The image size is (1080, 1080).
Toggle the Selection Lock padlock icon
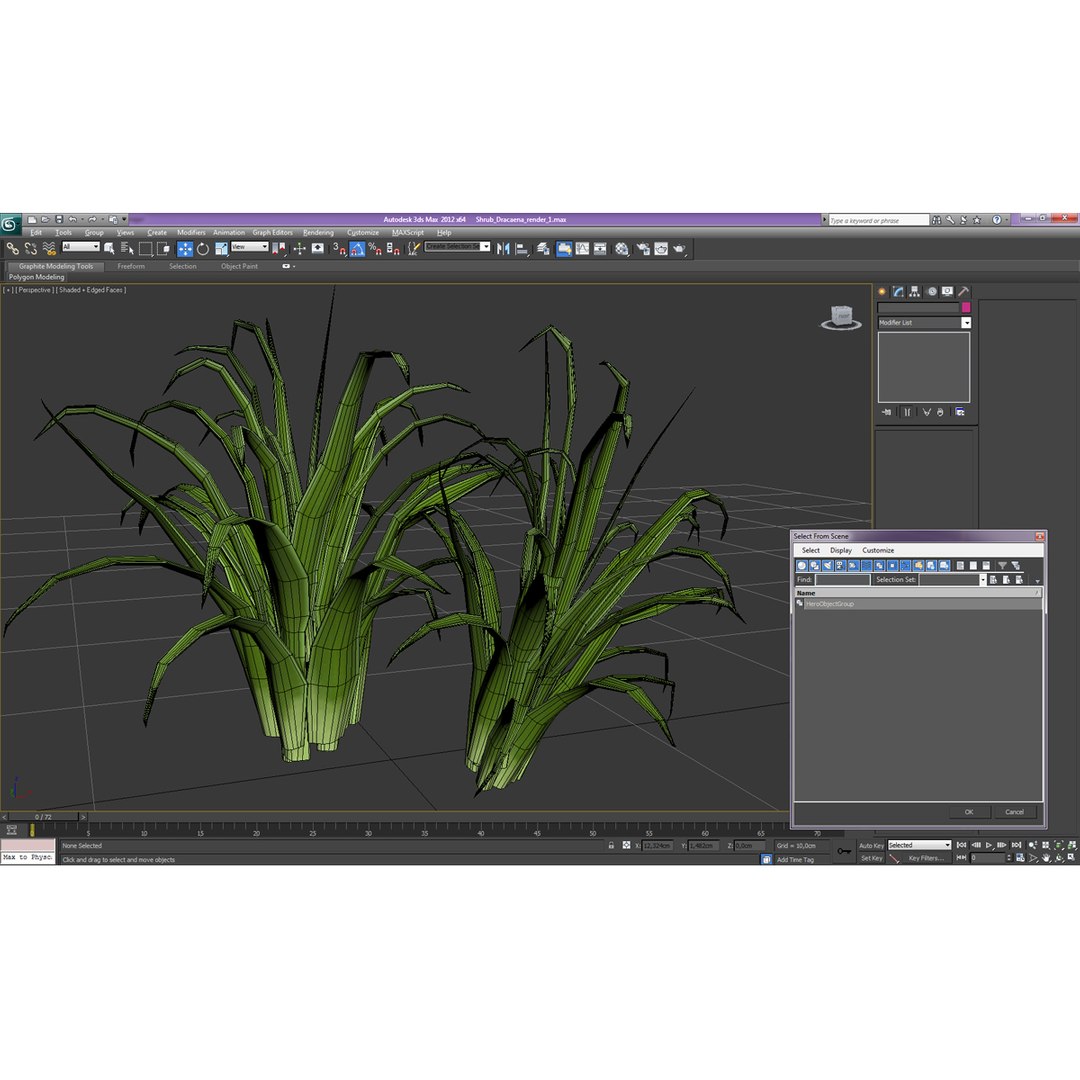pos(611,845)
